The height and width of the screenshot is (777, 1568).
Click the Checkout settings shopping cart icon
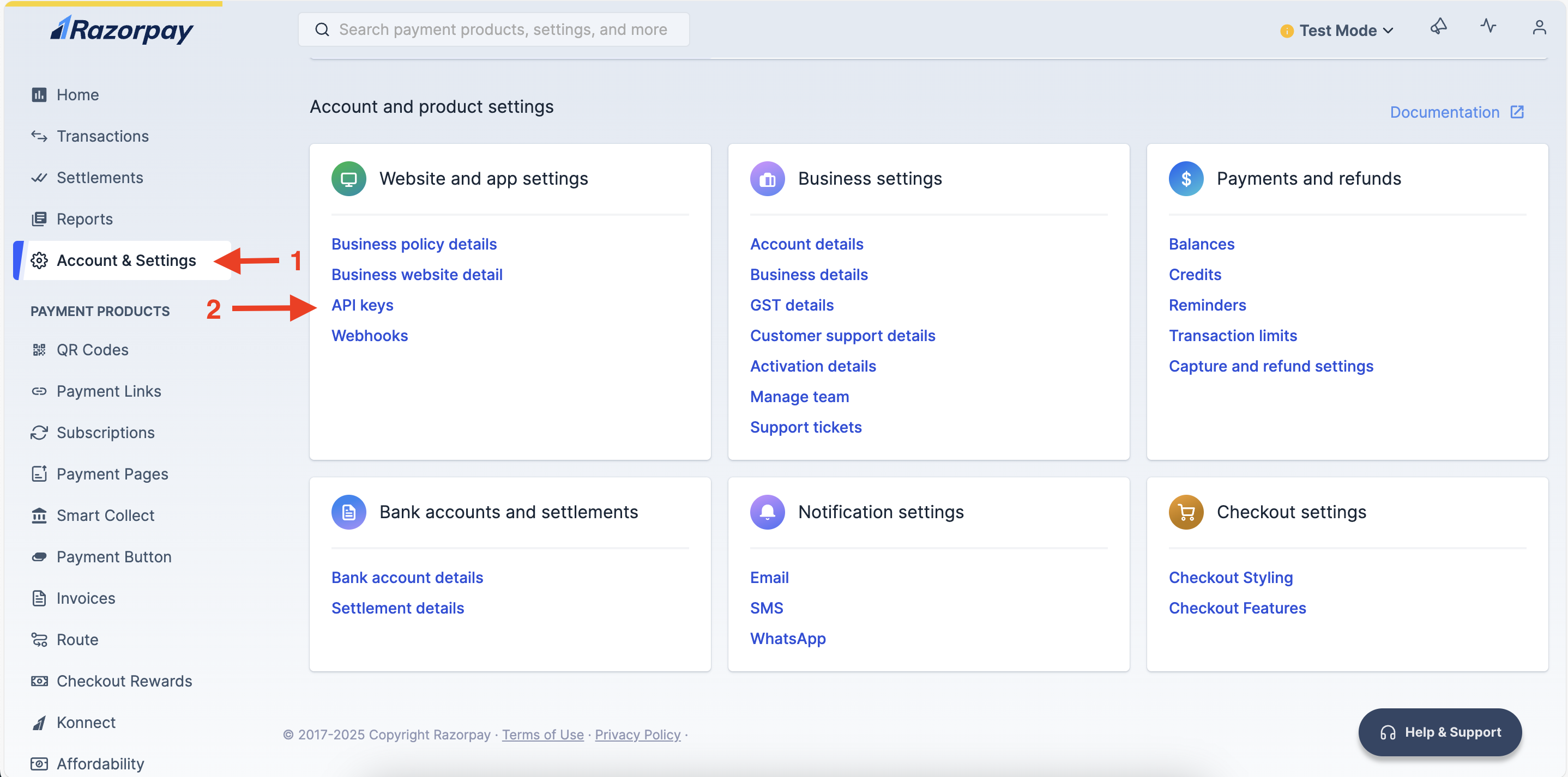click(1186, 512)
